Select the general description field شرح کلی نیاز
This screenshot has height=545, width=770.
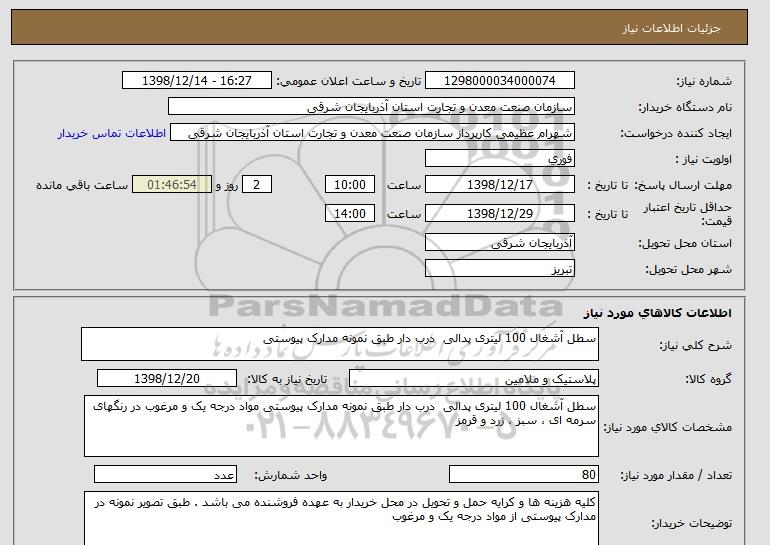340,344
